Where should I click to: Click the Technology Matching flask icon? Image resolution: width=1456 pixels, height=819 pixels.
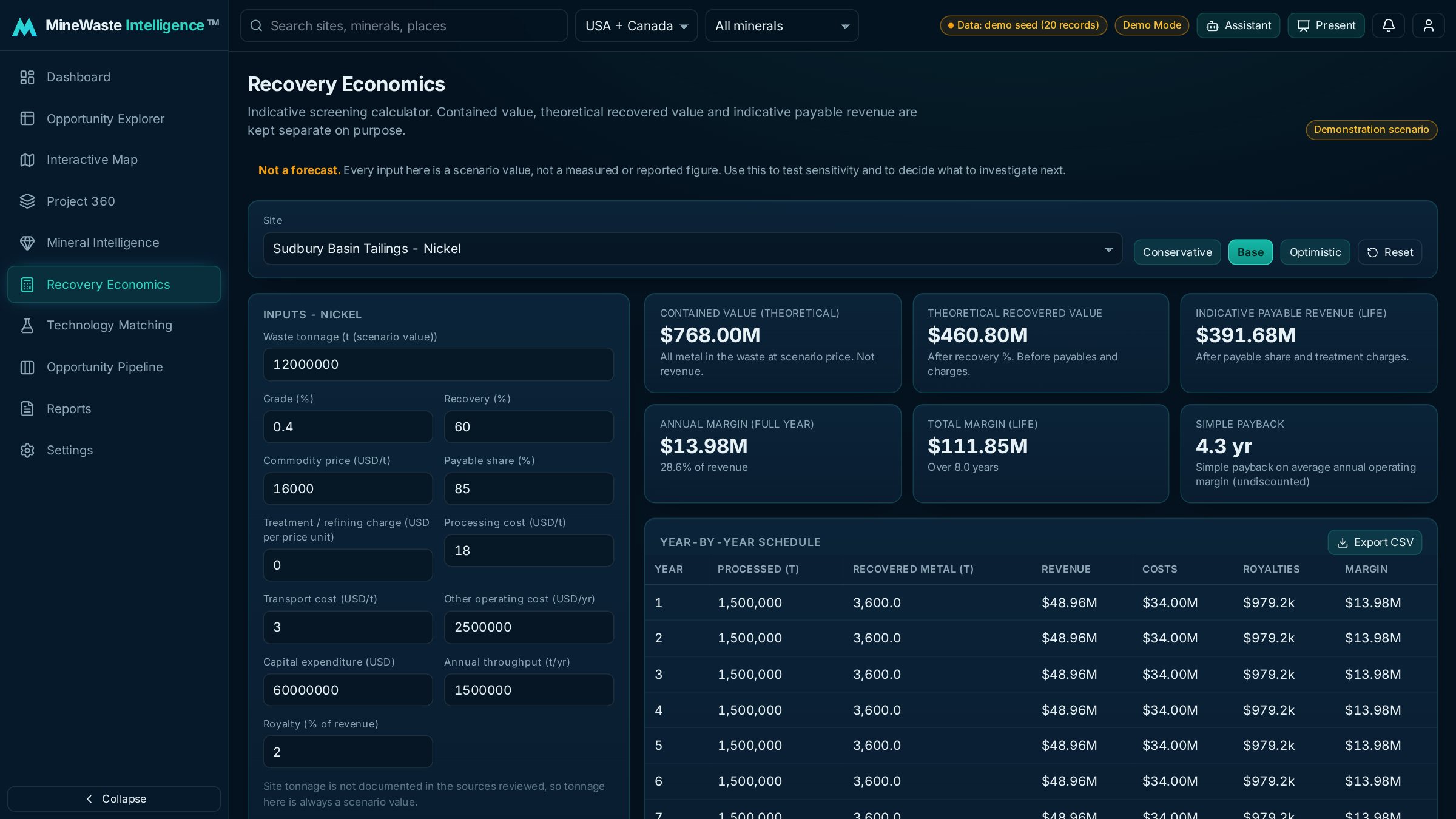click(x=27, y=326)
